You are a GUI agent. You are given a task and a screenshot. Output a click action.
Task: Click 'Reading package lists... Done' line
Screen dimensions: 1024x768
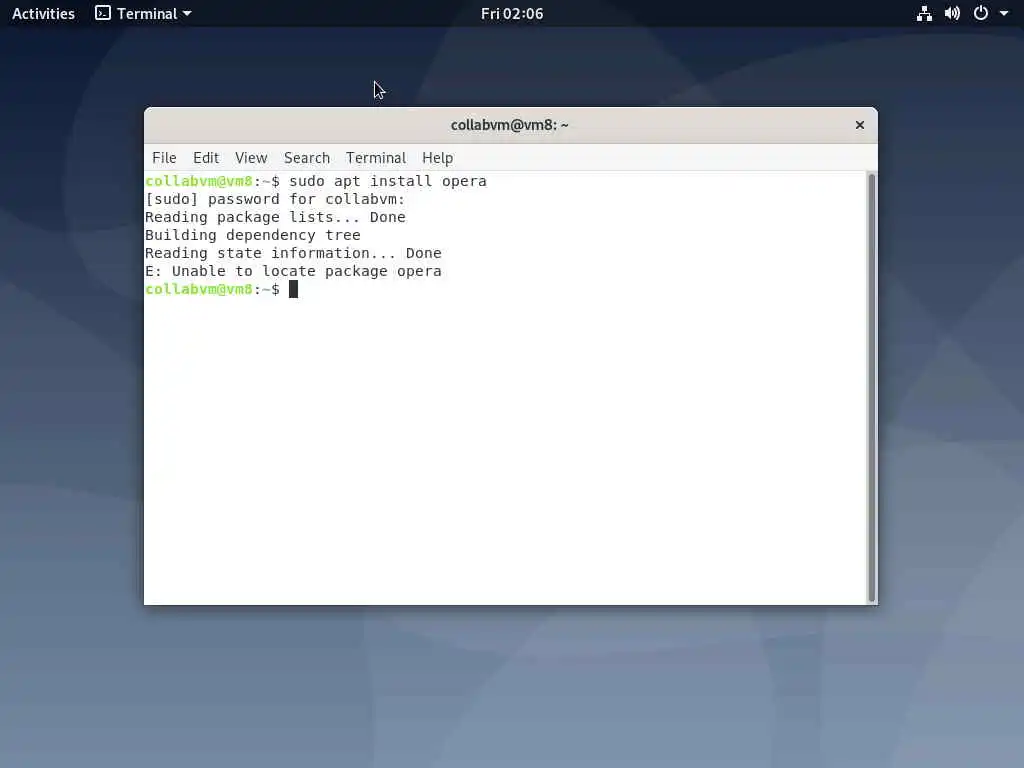point(275,217)
